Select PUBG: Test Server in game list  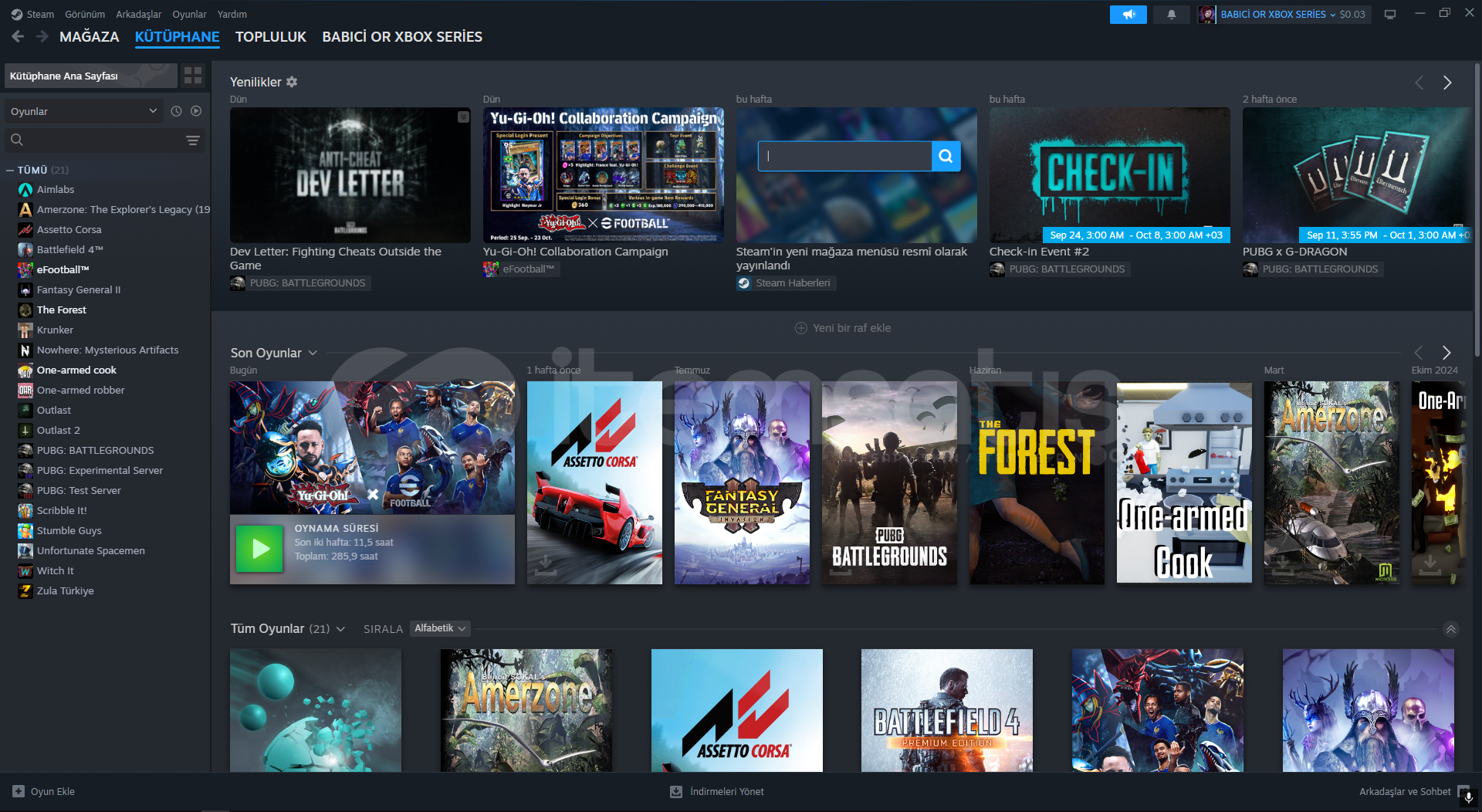79,491
